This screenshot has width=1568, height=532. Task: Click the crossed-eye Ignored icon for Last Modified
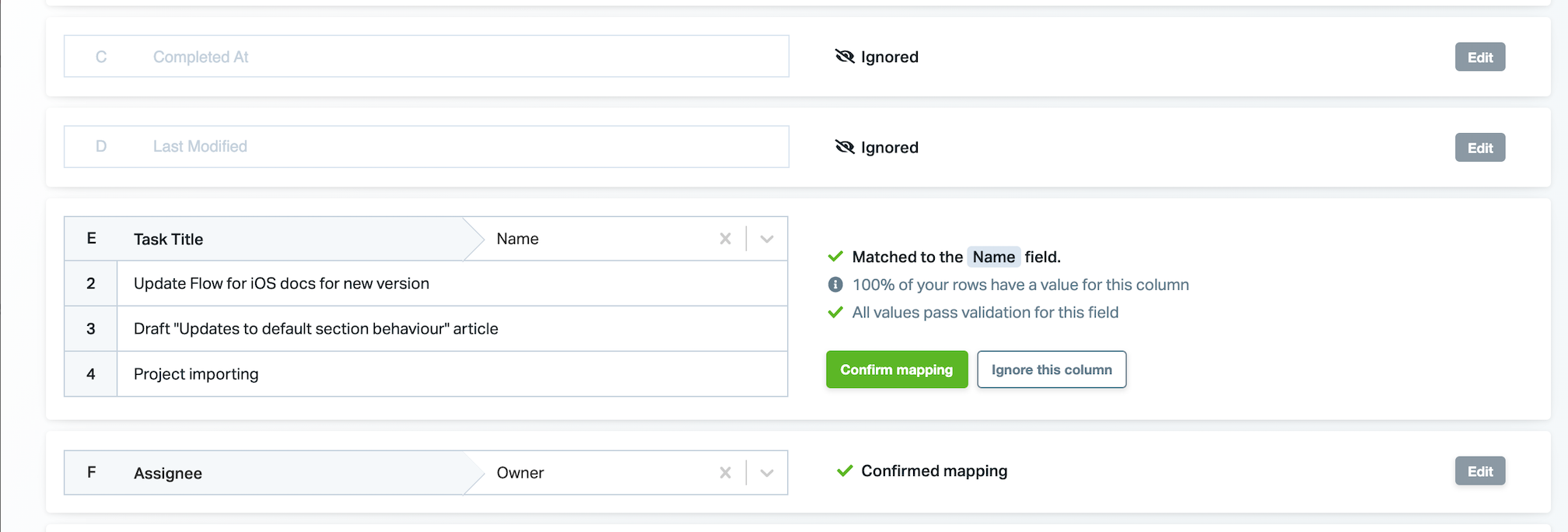pos(845,147)
